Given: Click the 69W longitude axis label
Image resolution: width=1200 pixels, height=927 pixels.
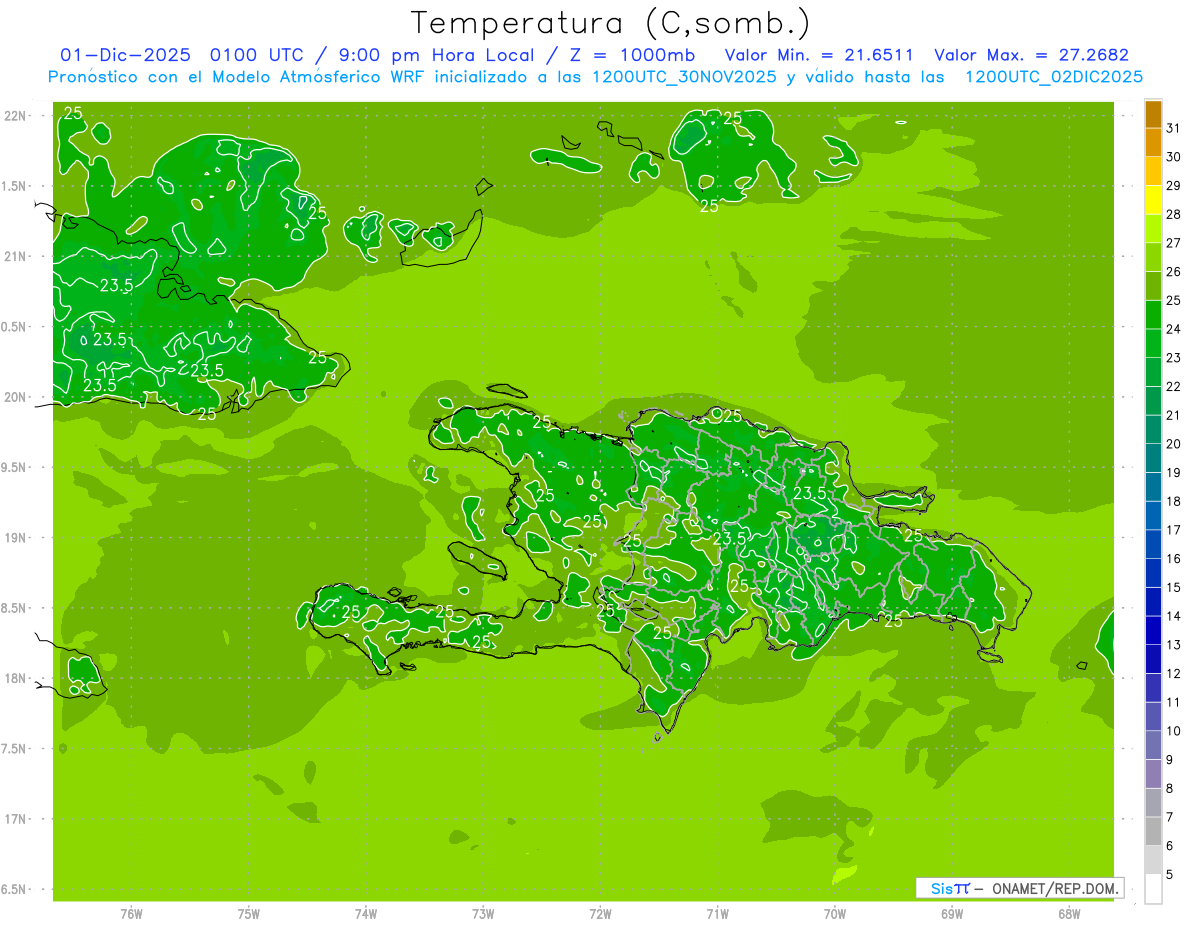Looking at the screenshot, I should click(x=952, y=914).
